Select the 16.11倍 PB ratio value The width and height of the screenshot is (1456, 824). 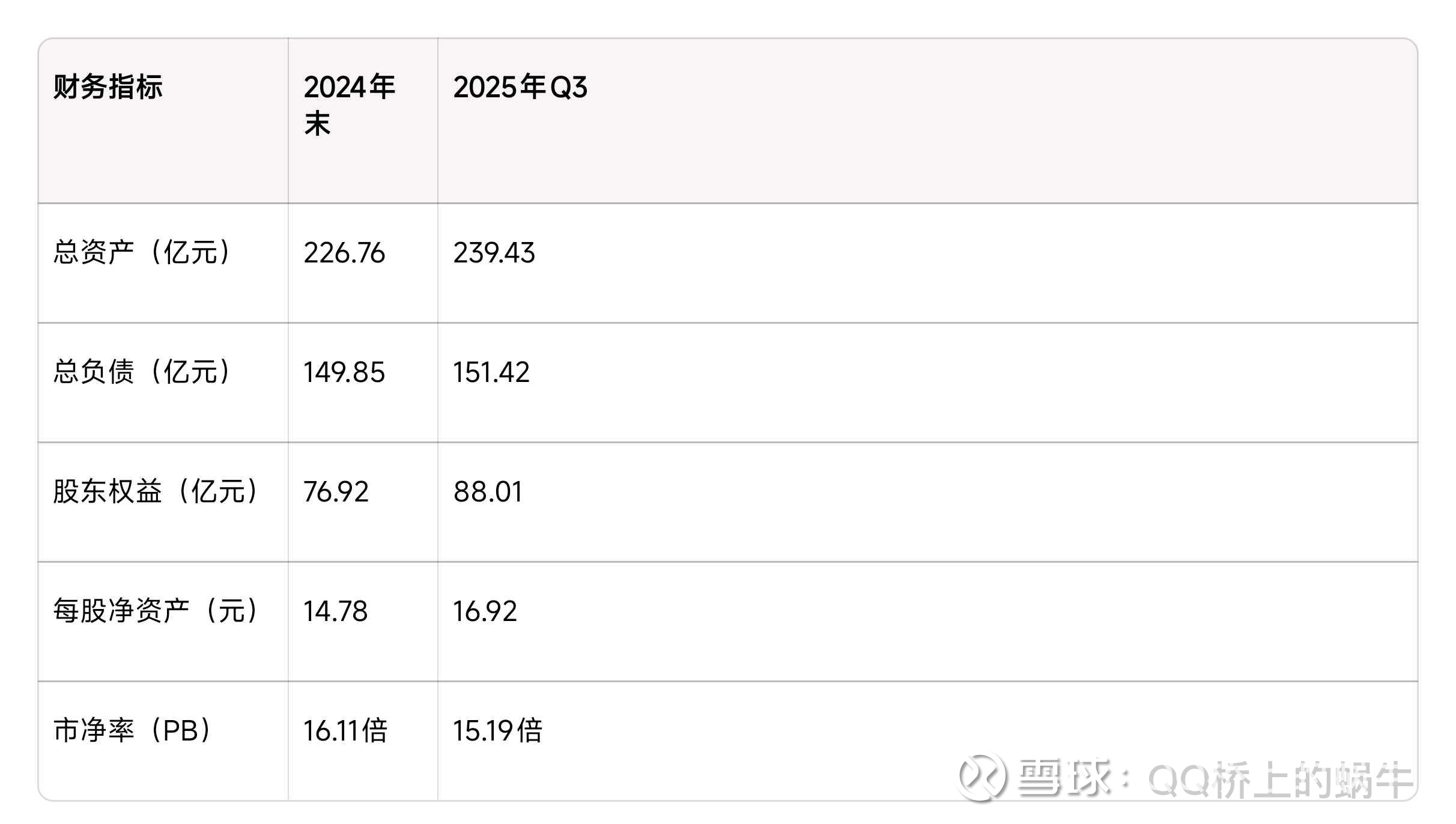click(345, 731)
